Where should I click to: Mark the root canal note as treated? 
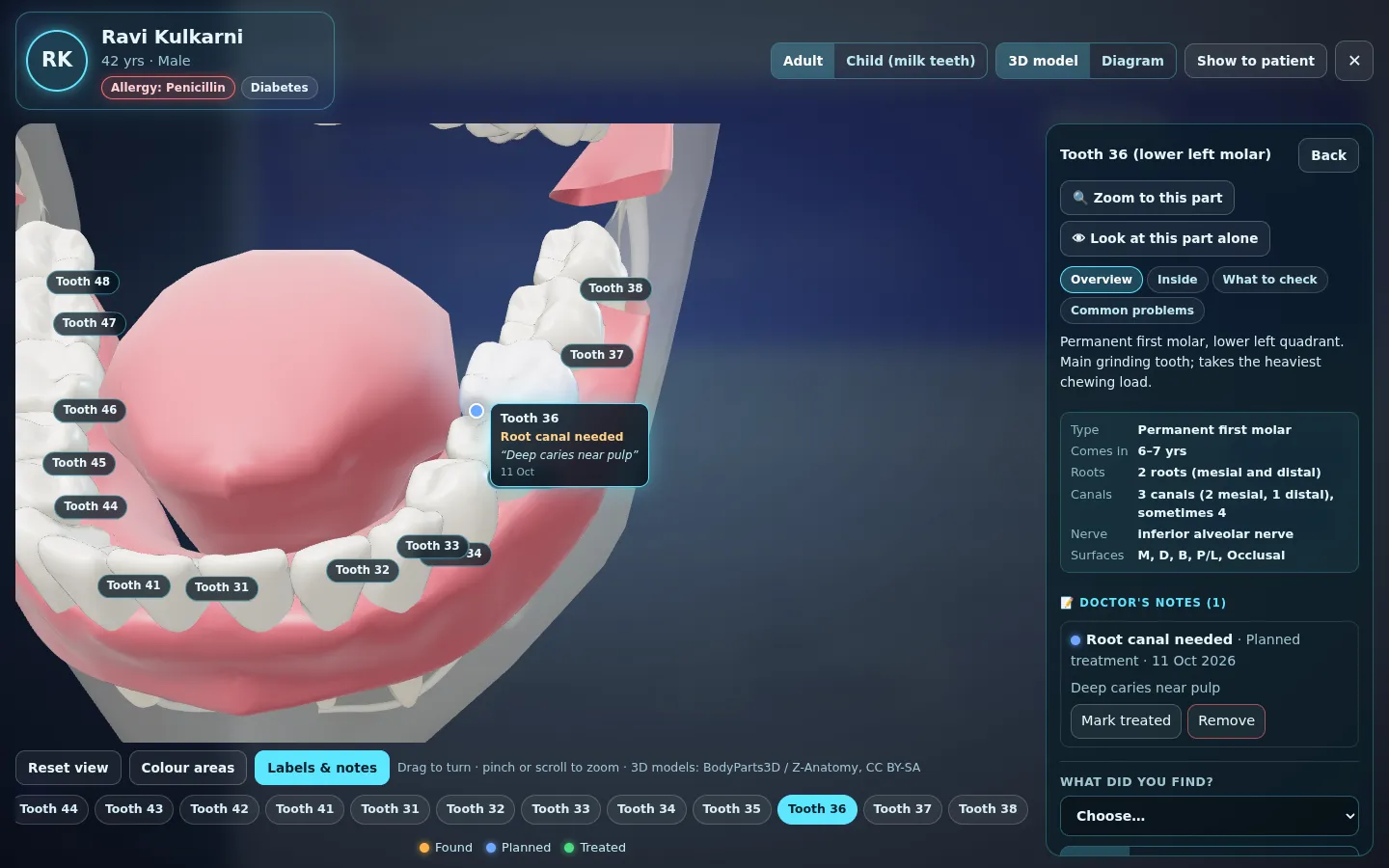(x=1126, y=721)
